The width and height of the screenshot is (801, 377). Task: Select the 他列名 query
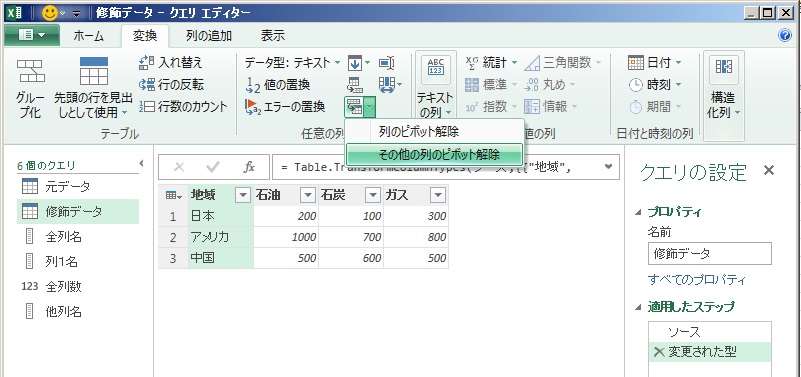point(78,311)
